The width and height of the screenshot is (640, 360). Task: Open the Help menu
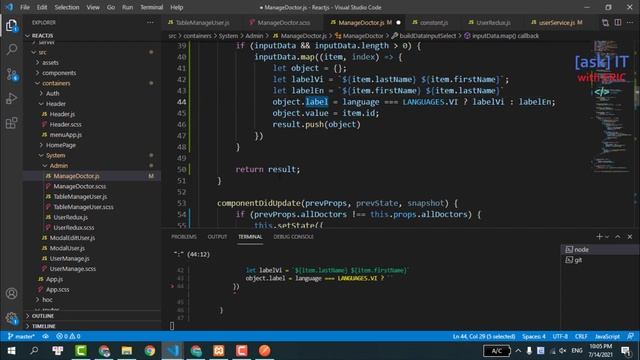pyautogui.click(x=176, y=7)
